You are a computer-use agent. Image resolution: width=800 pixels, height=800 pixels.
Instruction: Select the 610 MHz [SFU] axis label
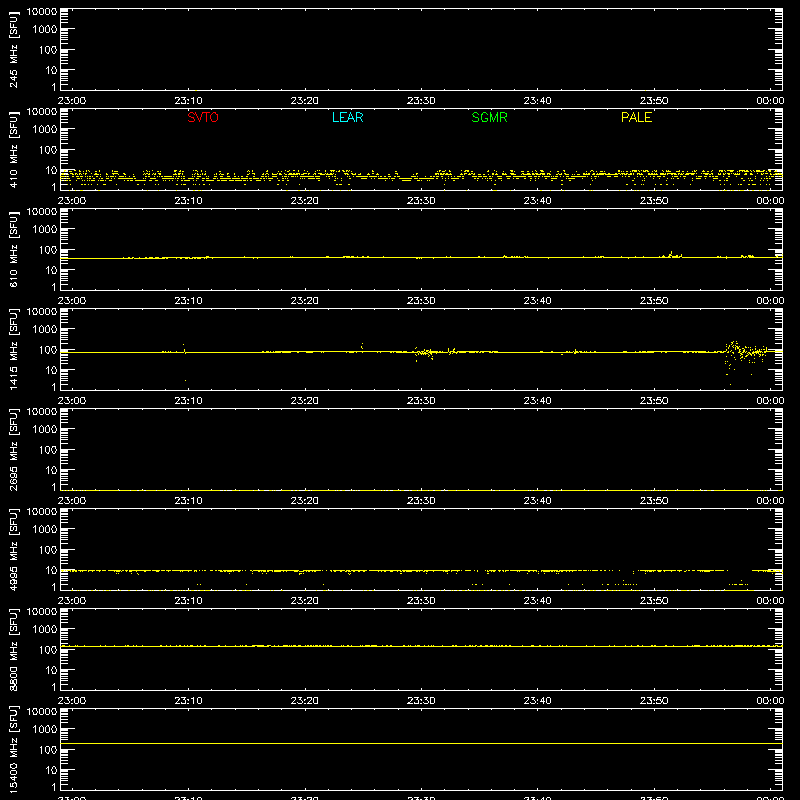(14, 250)
